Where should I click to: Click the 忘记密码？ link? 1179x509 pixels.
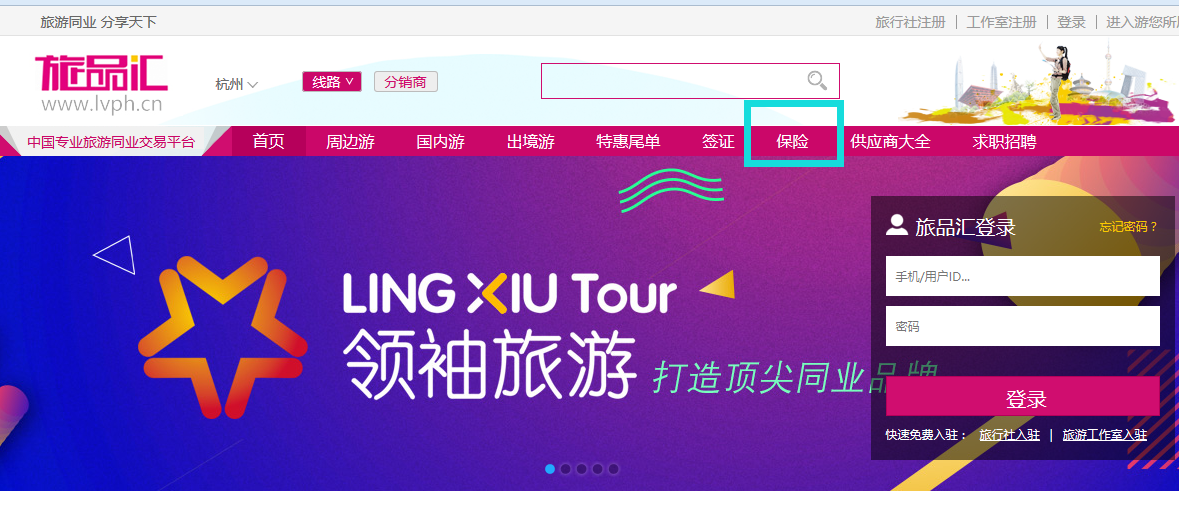tap(1129, 226)
